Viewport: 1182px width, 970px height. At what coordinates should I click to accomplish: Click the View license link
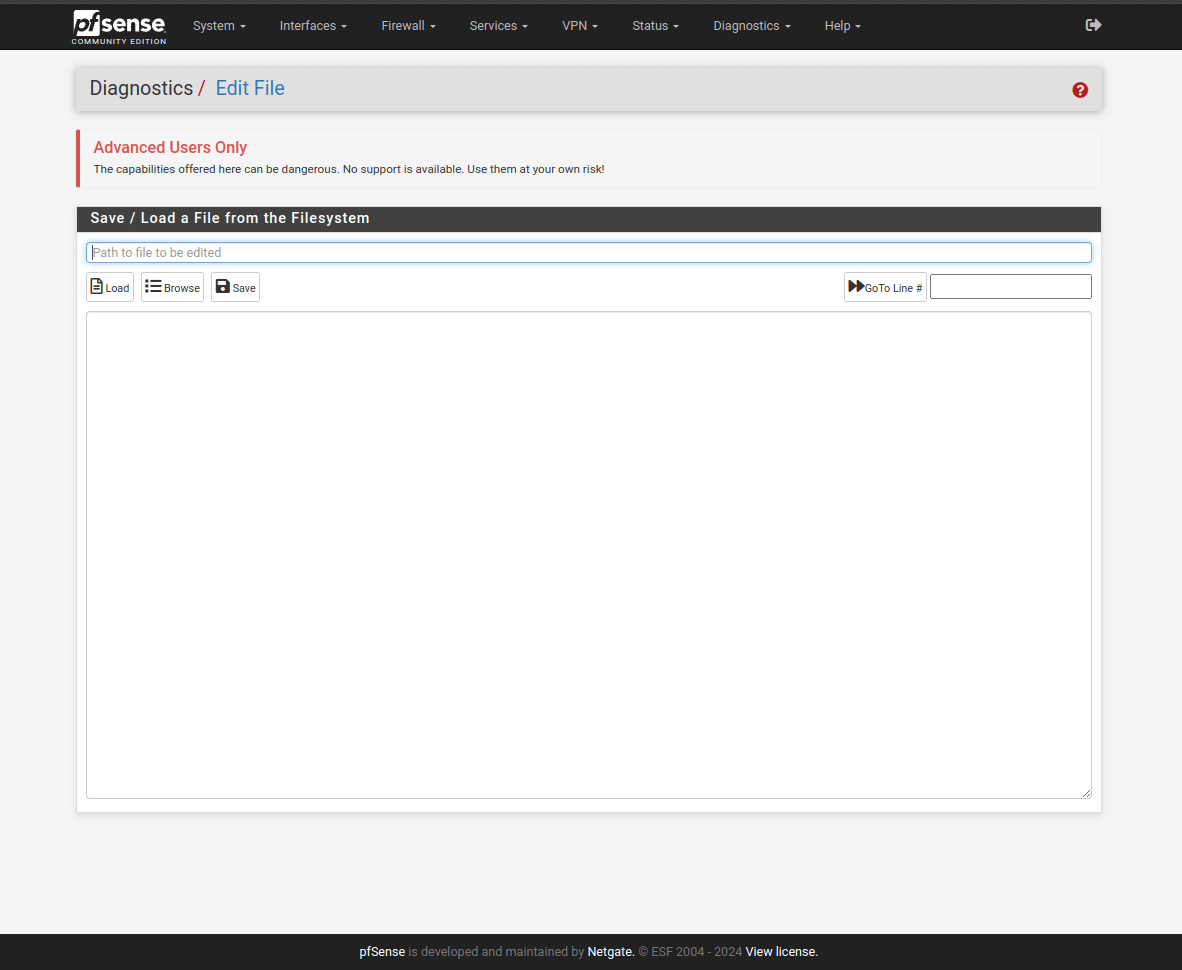781,952
